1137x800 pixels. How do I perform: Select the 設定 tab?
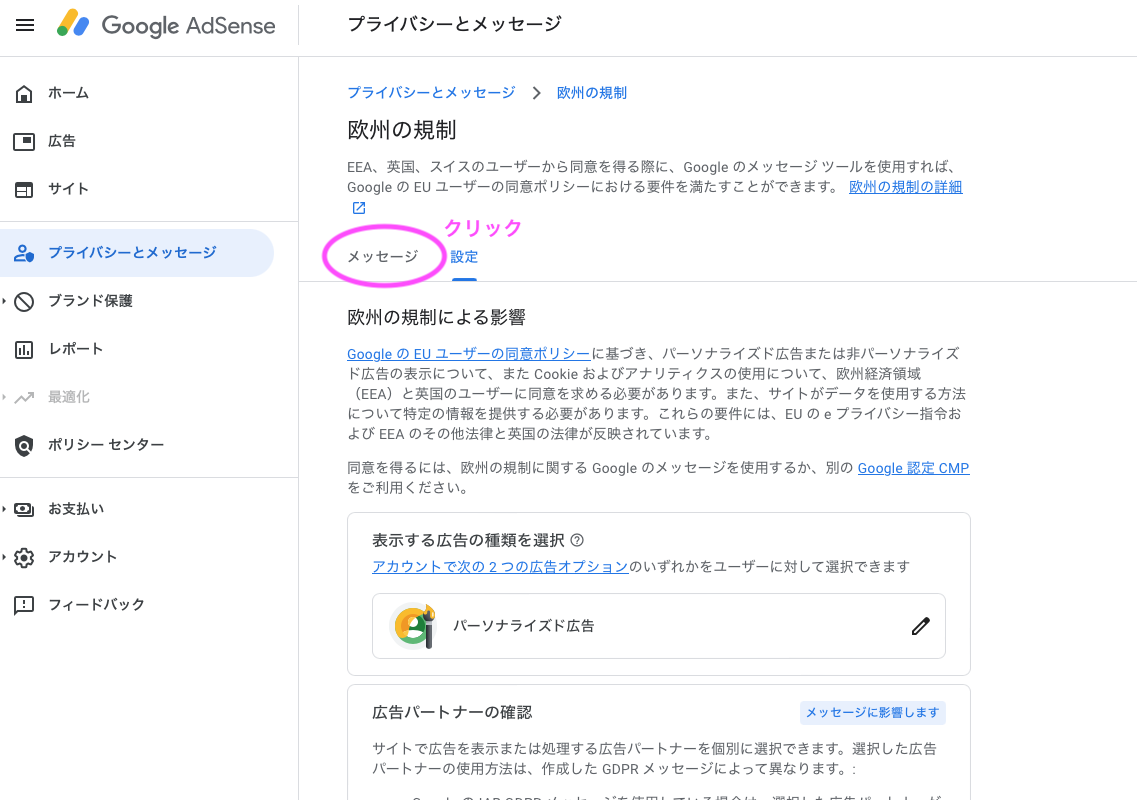464,257
